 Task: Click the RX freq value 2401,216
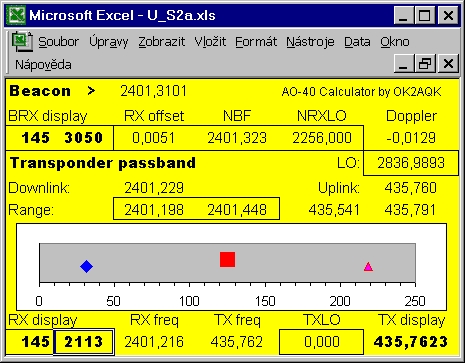pos(154,342)
